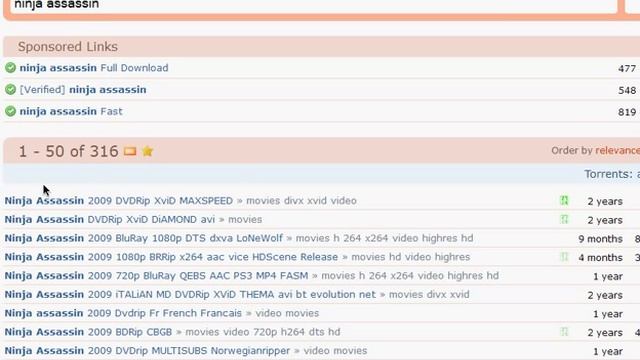Open Ninja Assassin 2009 DVDRip XviD MAXSPEED torrent
The height and width of the screenshot is (360, 640).
pos(119,201)
